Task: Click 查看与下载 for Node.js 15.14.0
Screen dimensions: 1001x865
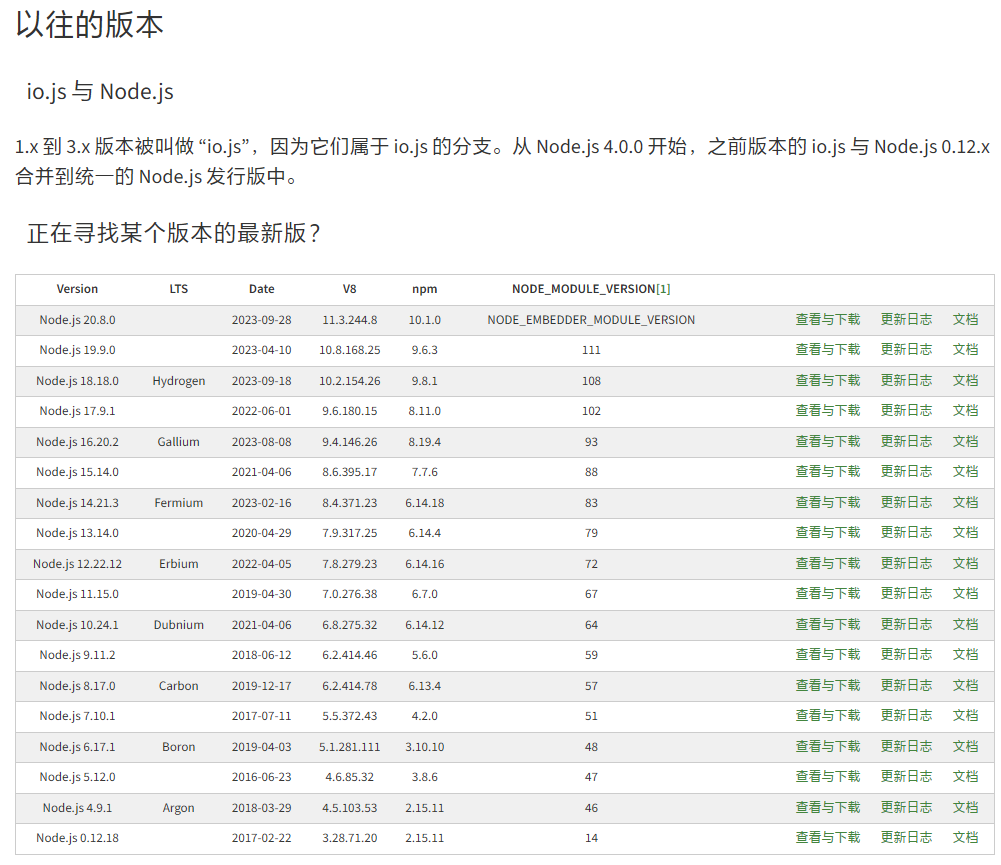Action: (827, 471)
